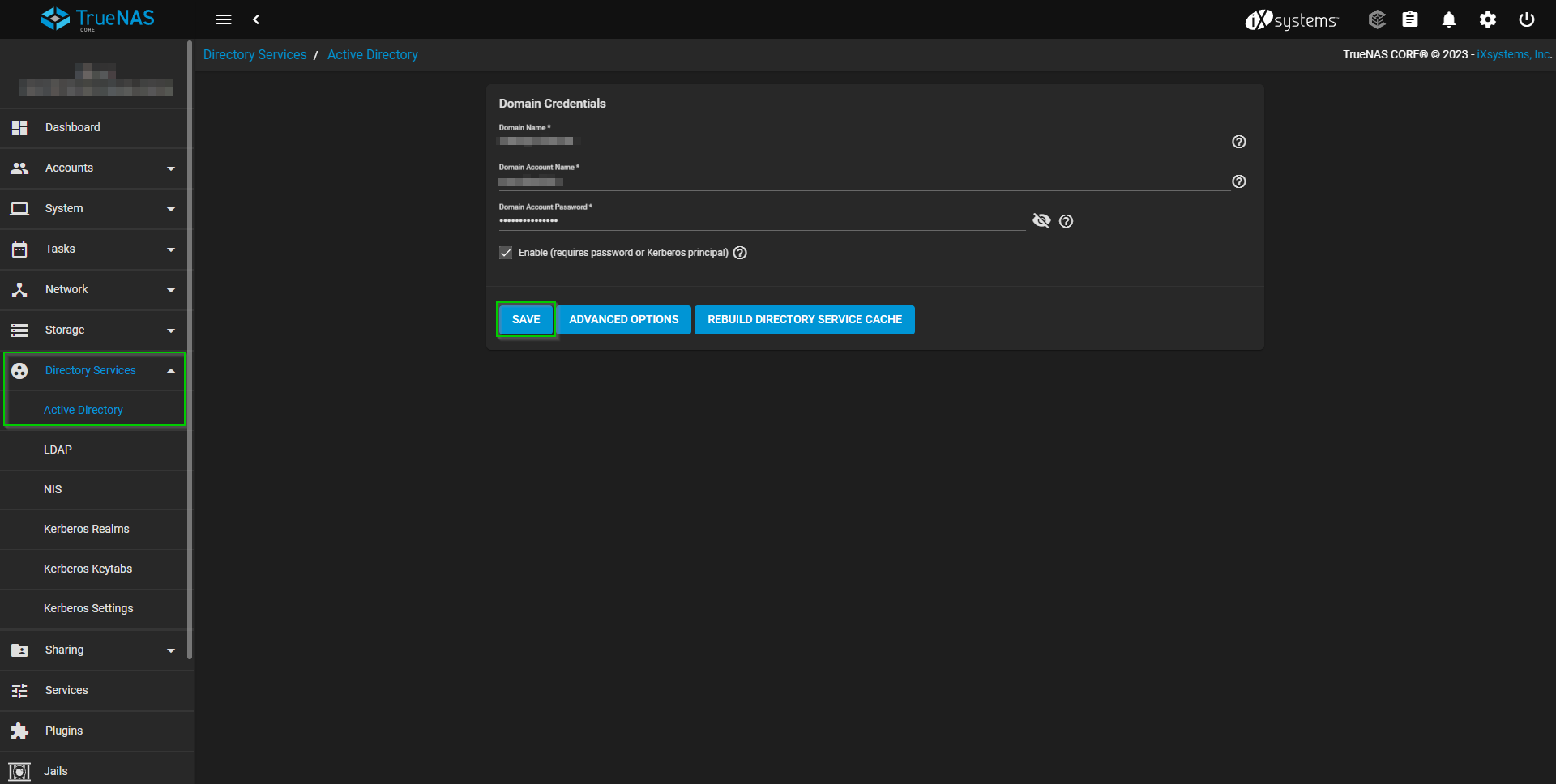Uncheck the Enable Active Directory checkbox
Image resolution: width=1556 pixels, height=784 pixels.
tap(506, 253)
